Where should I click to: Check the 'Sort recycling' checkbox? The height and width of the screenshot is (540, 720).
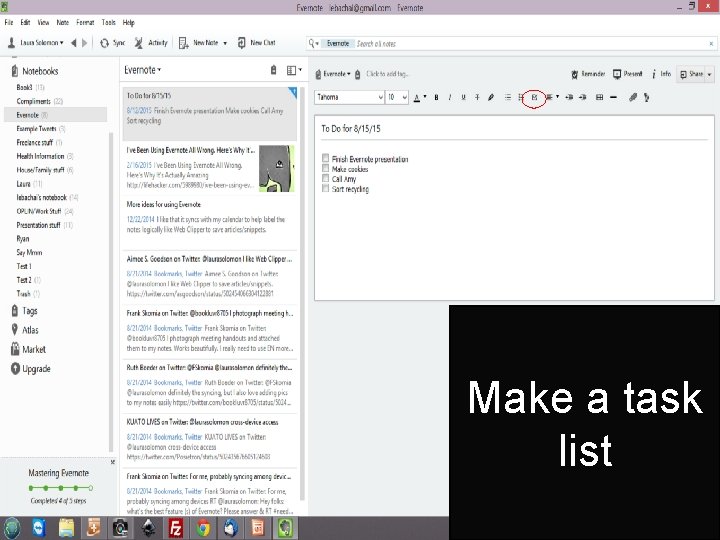pyautogui.click(x=326, y=188)
